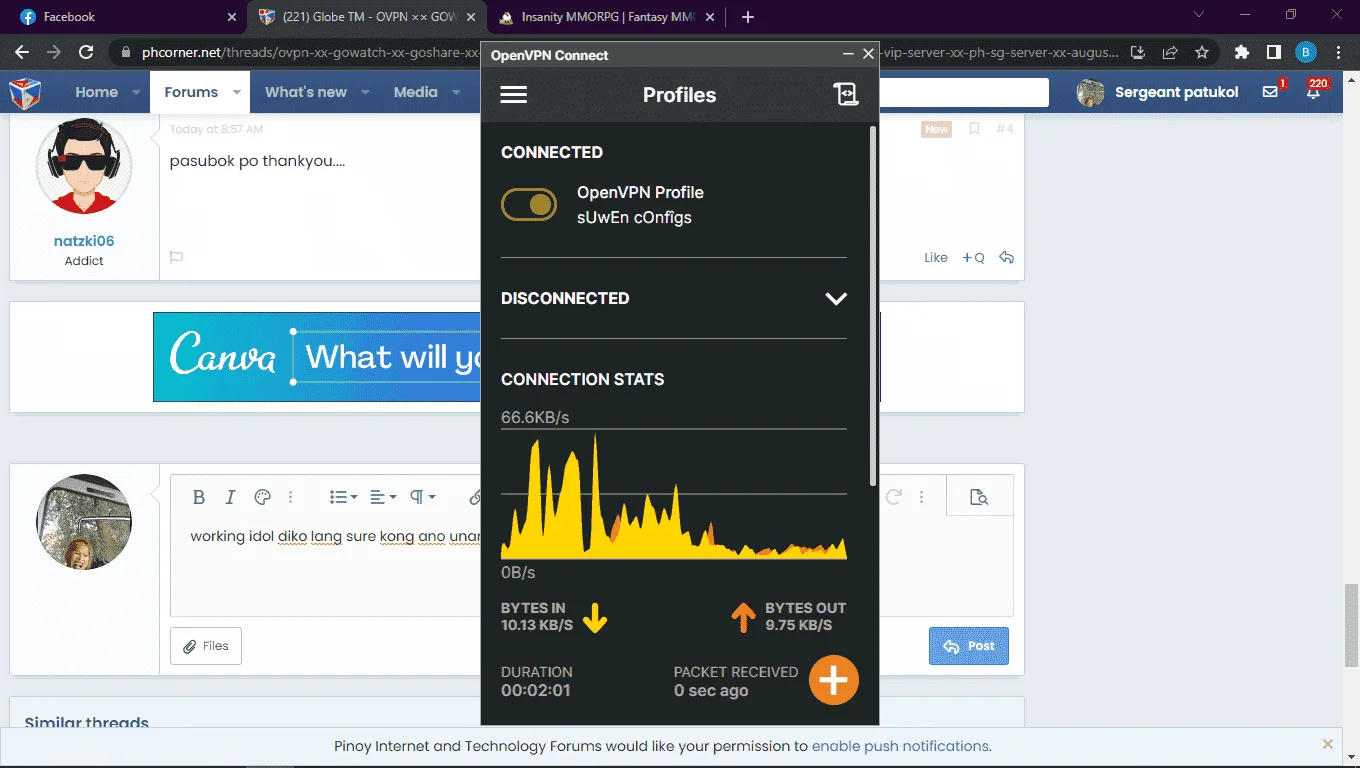The height and width of the screenshot is (768, 1360).
Task: Open the text alignment dropdown in editor
Action: click(383, 497)
